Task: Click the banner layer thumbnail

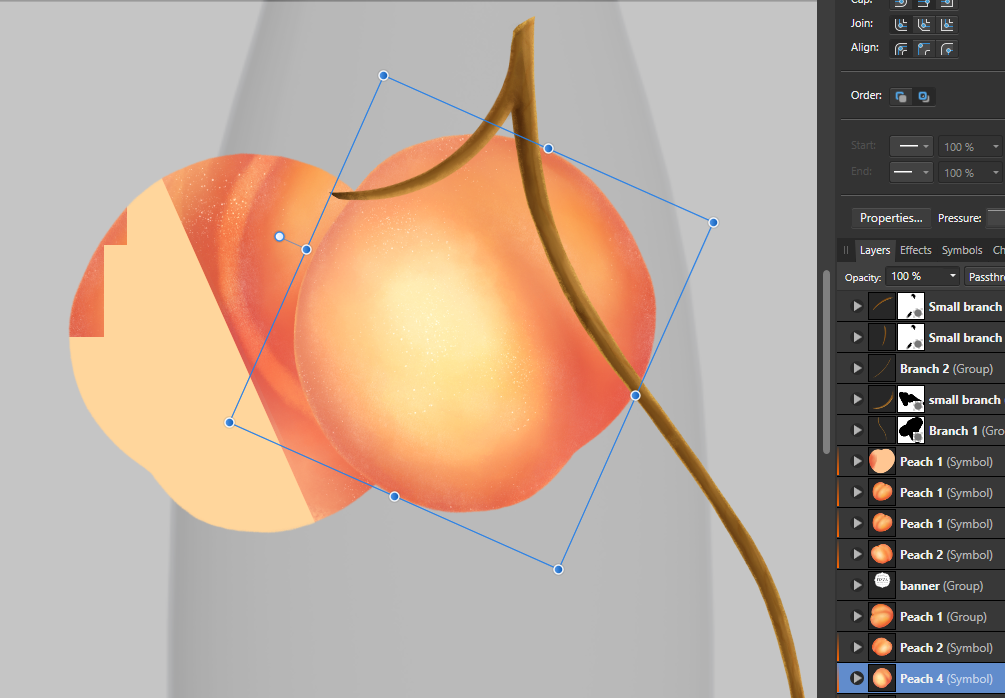Action: (x=882, y=585)
